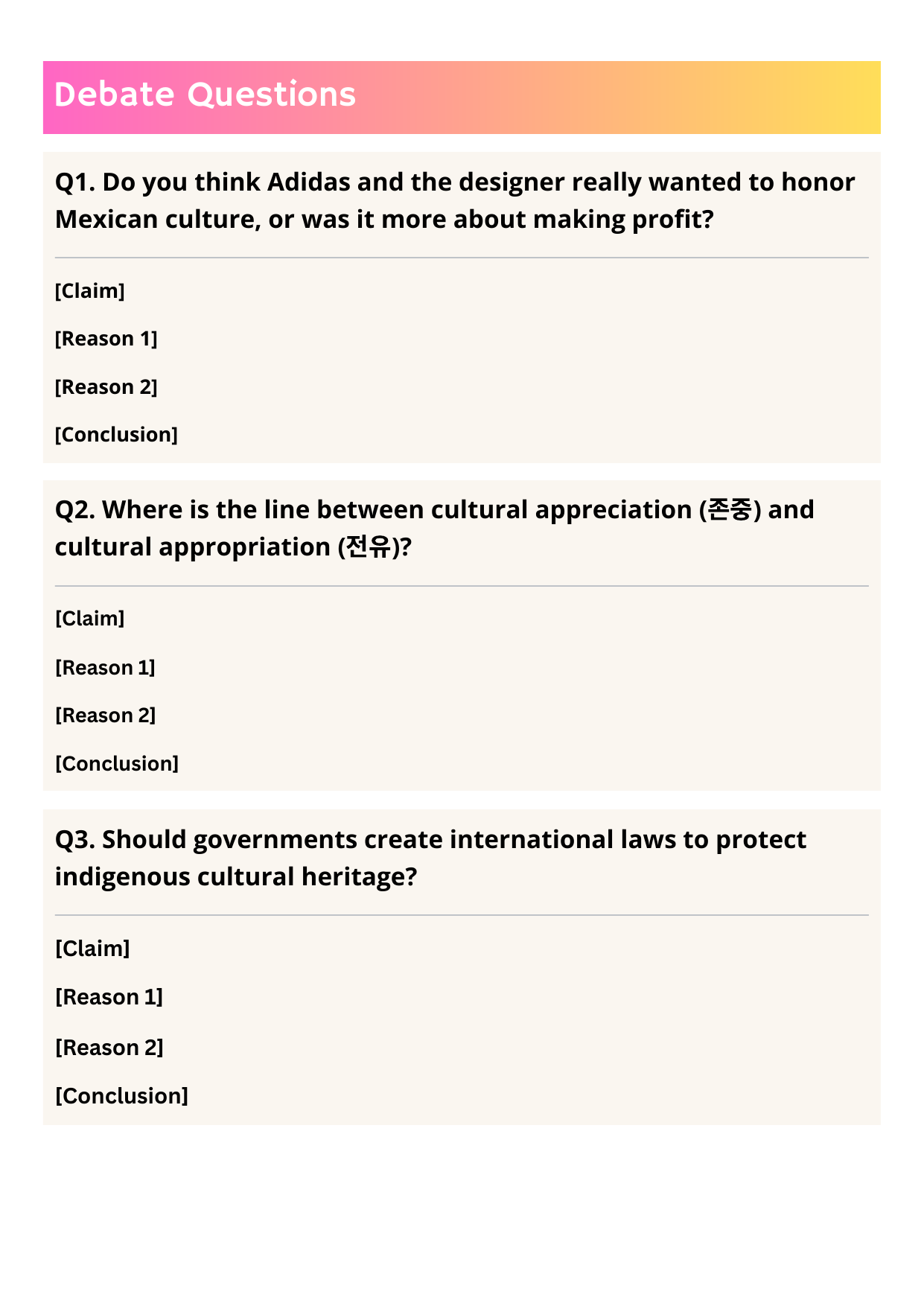Select the [Reason 1] field under Q1

point(106,339)
